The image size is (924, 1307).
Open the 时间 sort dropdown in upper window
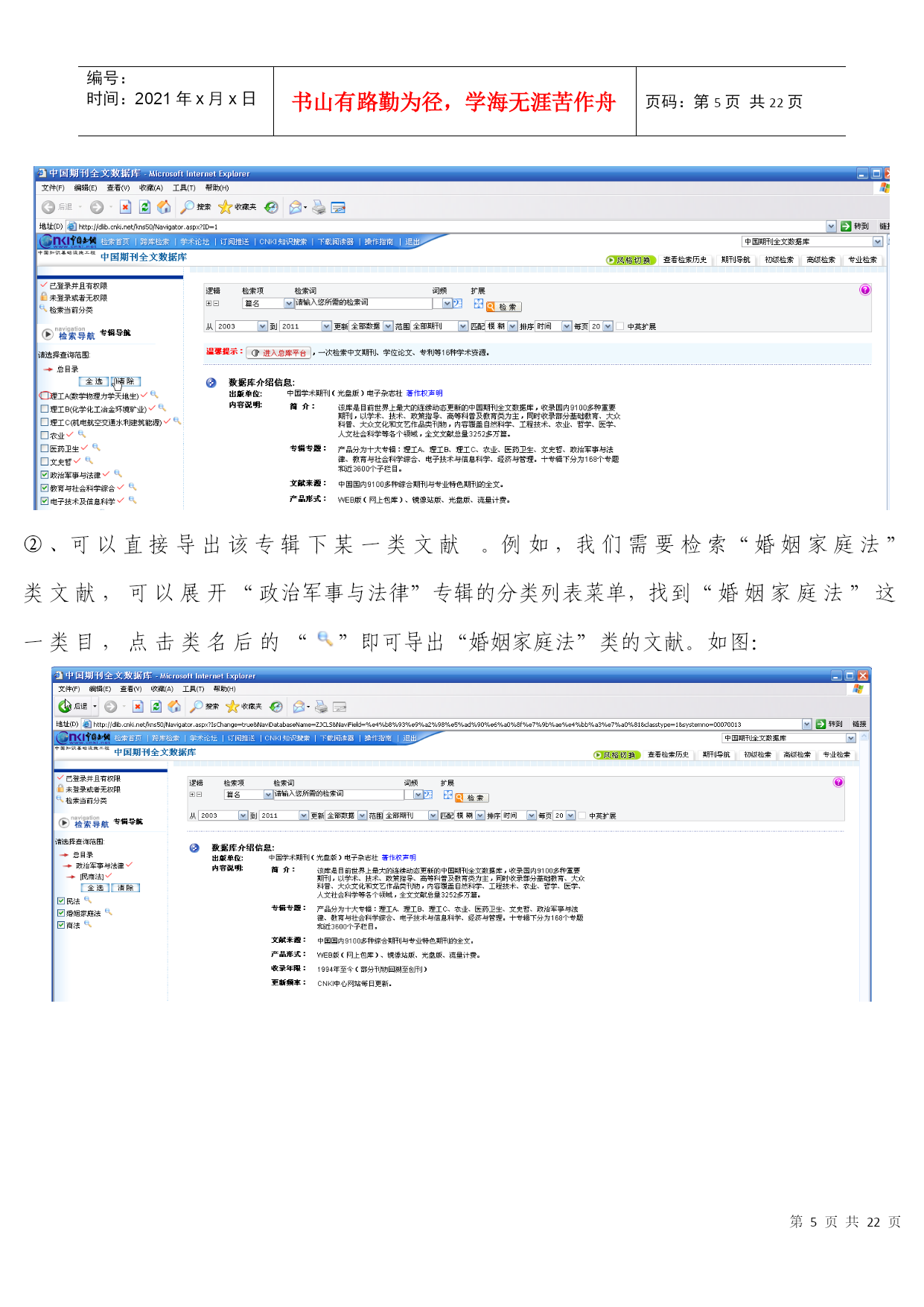pyautogui.click(x=567, y=326)
